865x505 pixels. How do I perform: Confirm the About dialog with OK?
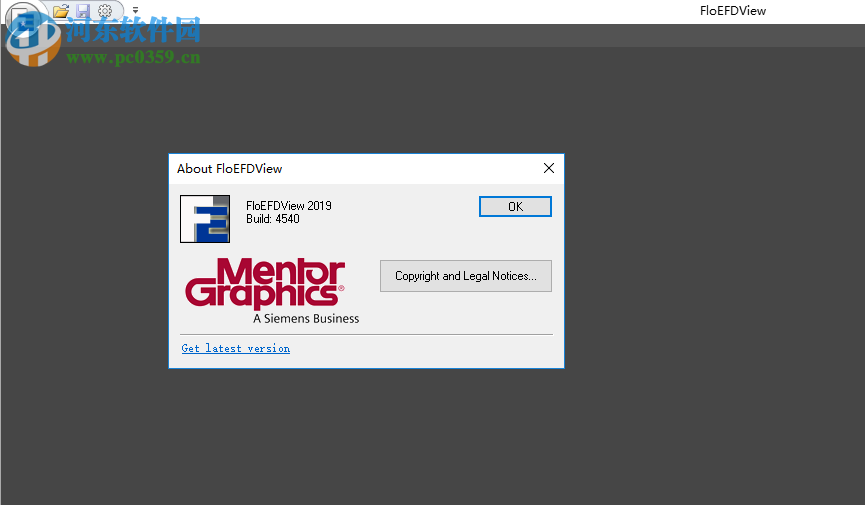tap(515, 206)
